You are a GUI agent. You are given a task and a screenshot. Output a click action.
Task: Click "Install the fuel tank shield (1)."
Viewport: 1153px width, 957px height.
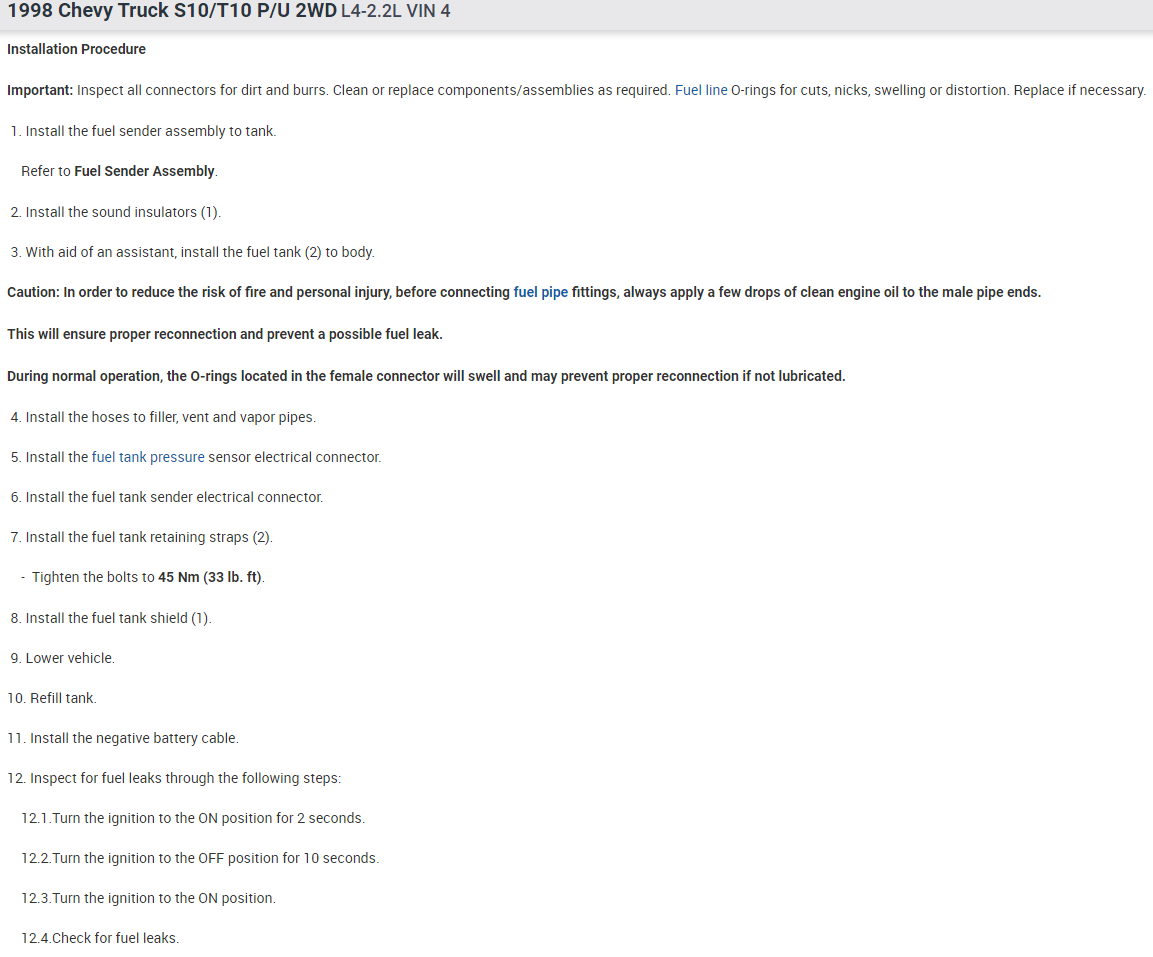click(118, 619)
